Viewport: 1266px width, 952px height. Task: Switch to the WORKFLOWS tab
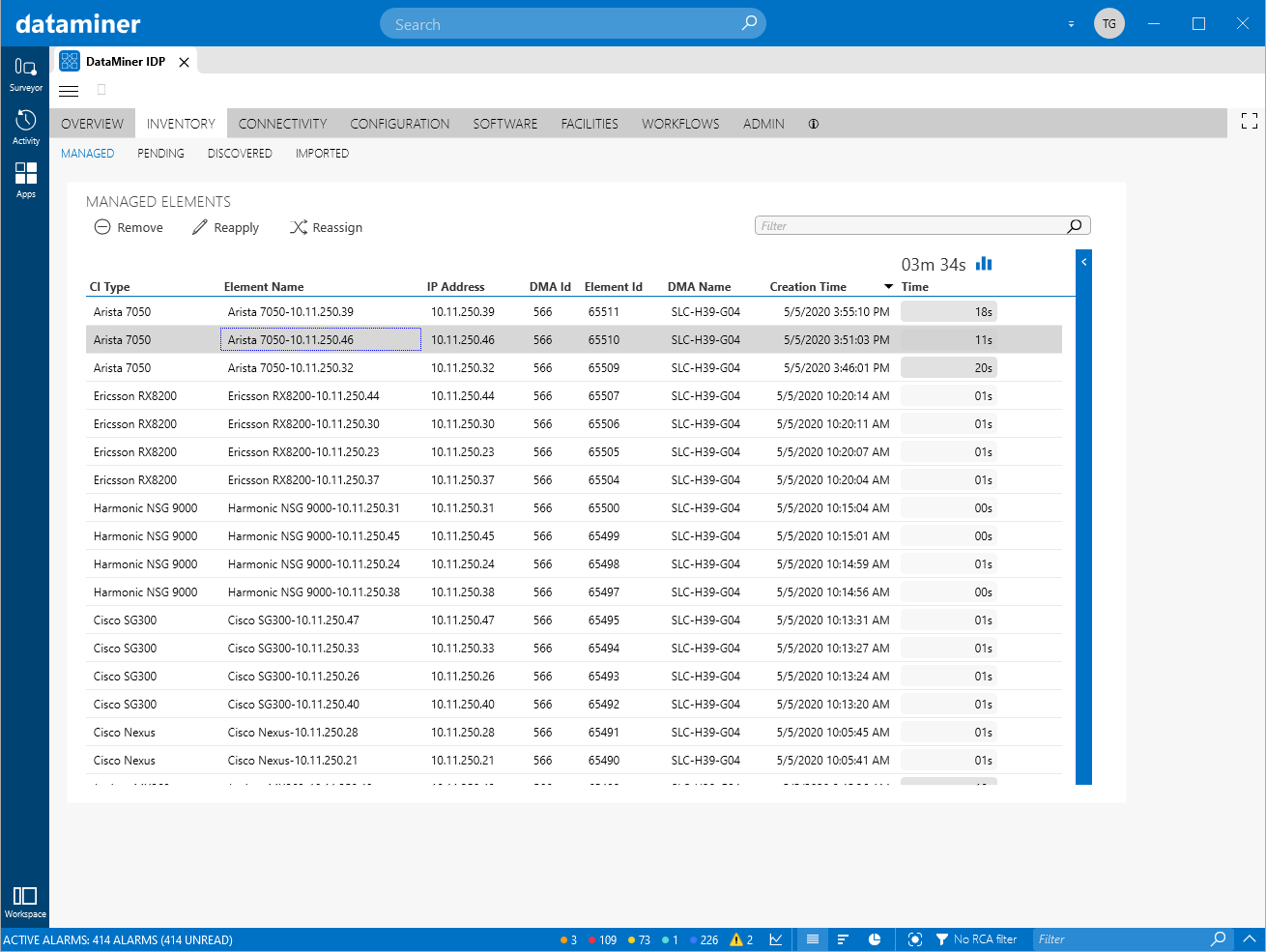point(680,124)
